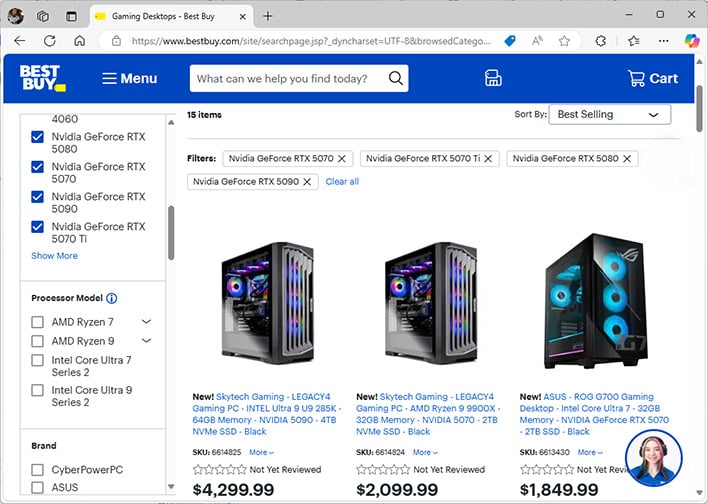Open tab actions menu icon
This screenshot has width=708, height=504.
(71, 16)
